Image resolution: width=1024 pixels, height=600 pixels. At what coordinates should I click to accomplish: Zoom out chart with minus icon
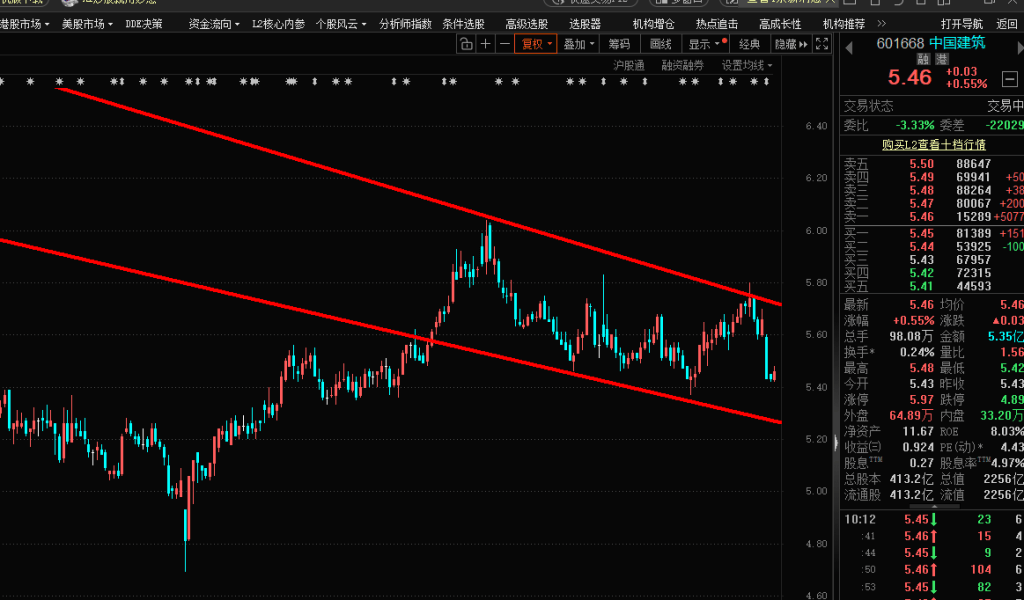[x=504, y=44]
